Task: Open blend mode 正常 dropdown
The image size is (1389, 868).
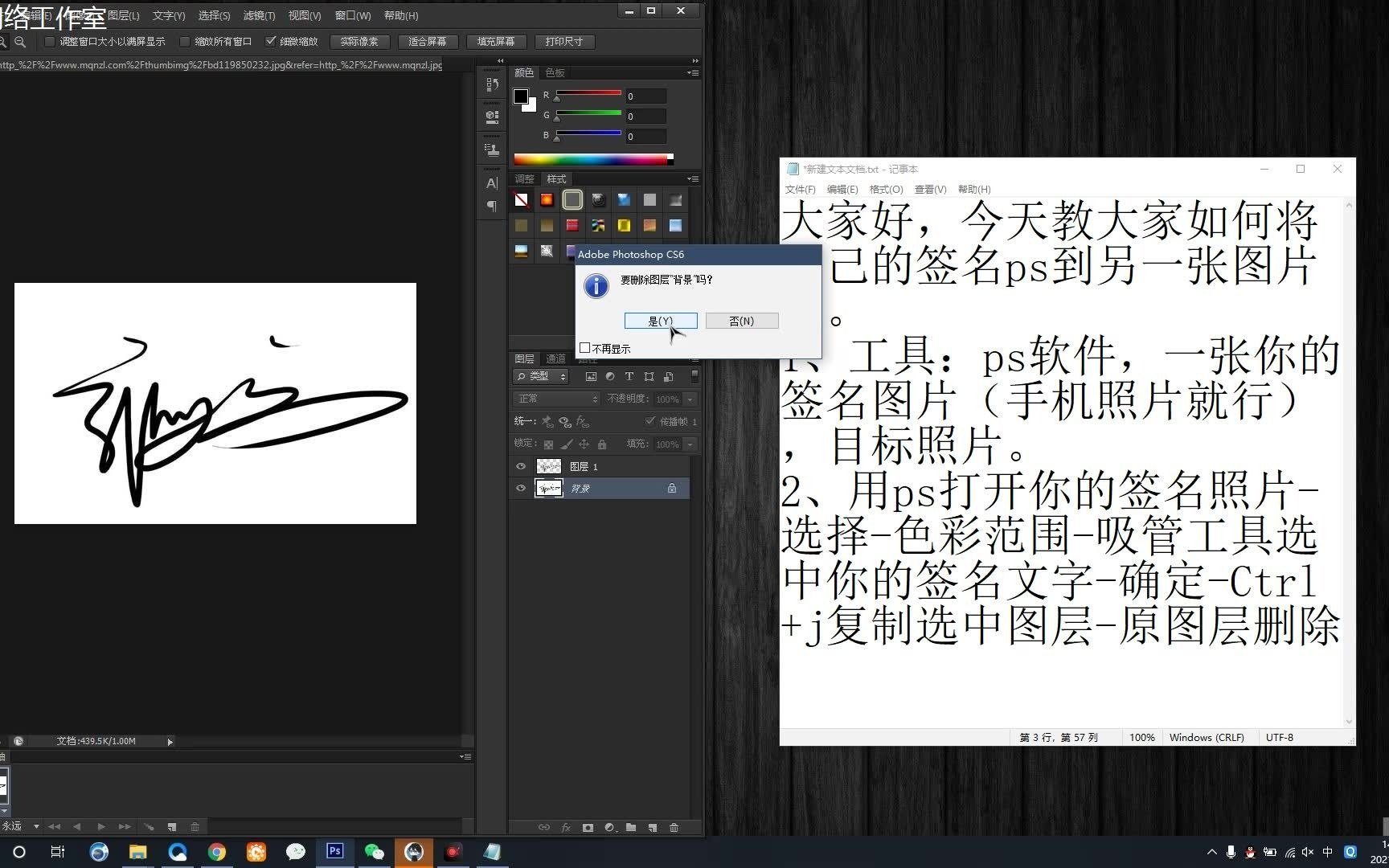Action: point(556,399)
